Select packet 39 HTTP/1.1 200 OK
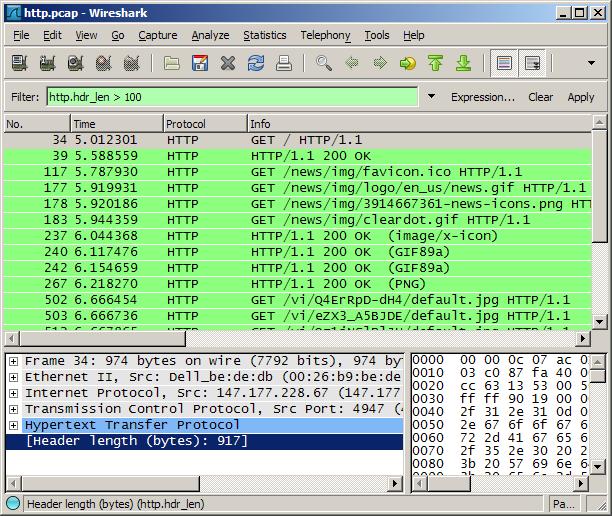This screenshot has height=516, width=612. tap(298, 156)
